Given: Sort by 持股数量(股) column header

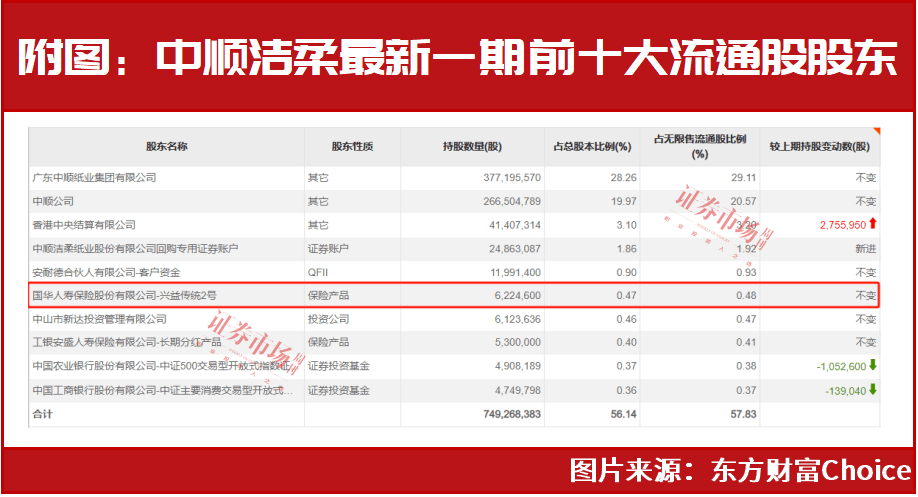Looking at the screenshot, I should point(472,146).
